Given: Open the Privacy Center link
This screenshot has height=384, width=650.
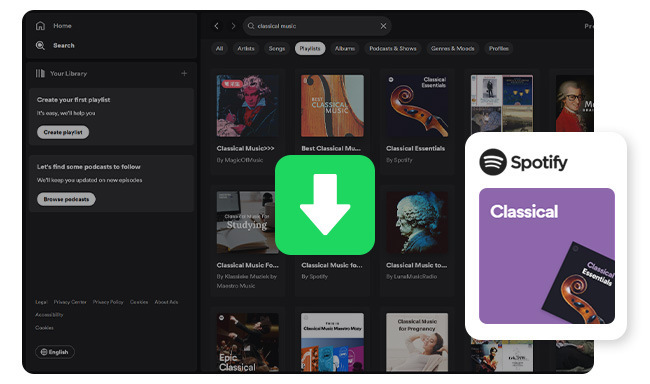Looking at the screenshot, I should tap(70, 302).
